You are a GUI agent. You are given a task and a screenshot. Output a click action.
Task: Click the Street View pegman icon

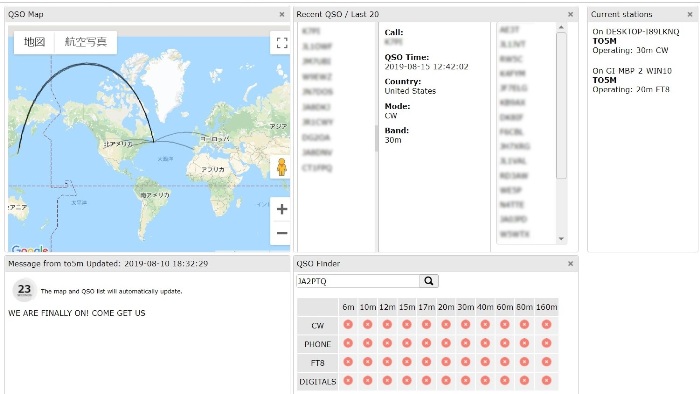pyautogui.click(x=281, y=167)
